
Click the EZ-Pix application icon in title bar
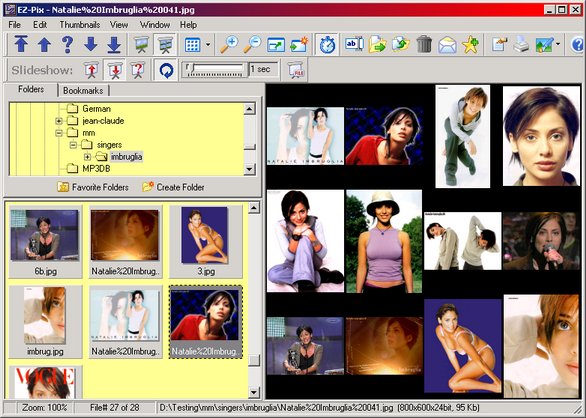[x=9, y=9]
